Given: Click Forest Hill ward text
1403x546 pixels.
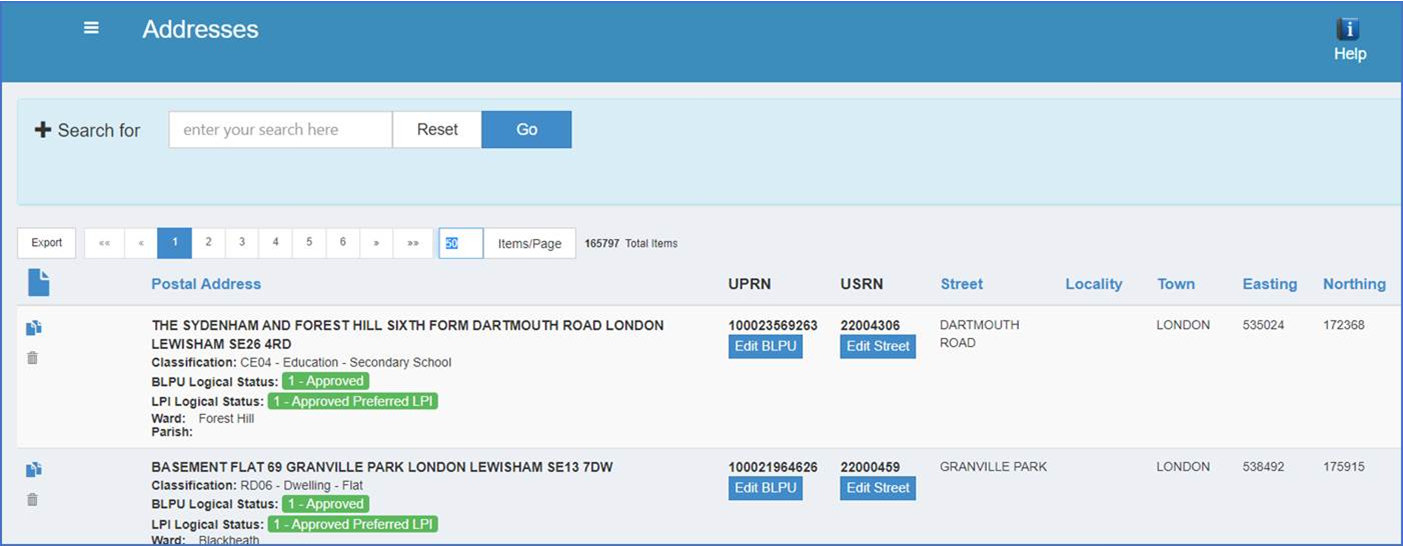Looking at the screenshot, I should [x=226, y=418].
